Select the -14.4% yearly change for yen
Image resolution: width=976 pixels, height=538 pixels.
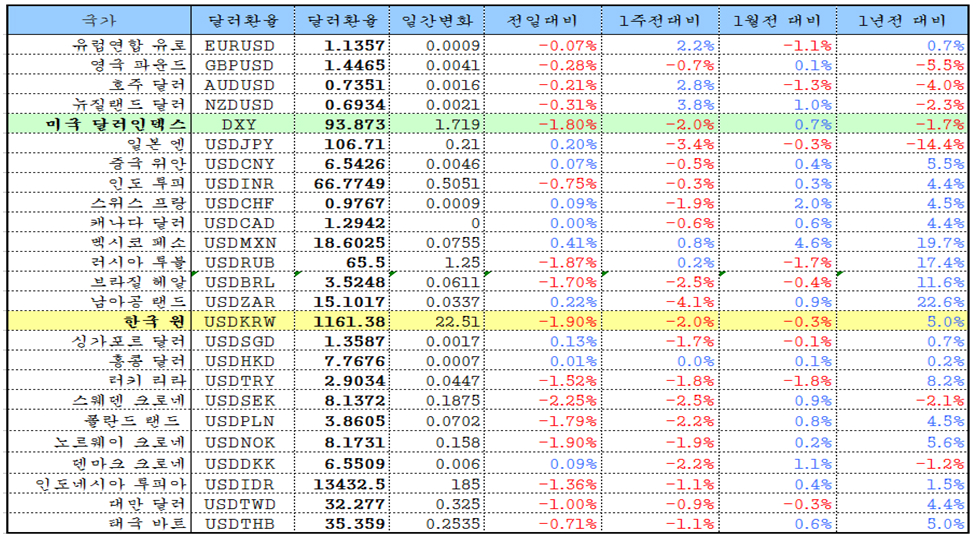pos(938,144)
